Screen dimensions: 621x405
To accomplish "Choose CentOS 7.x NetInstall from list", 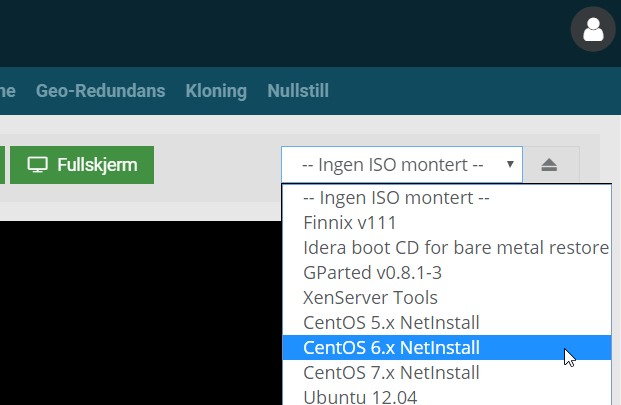I will (x=447, y=373).
